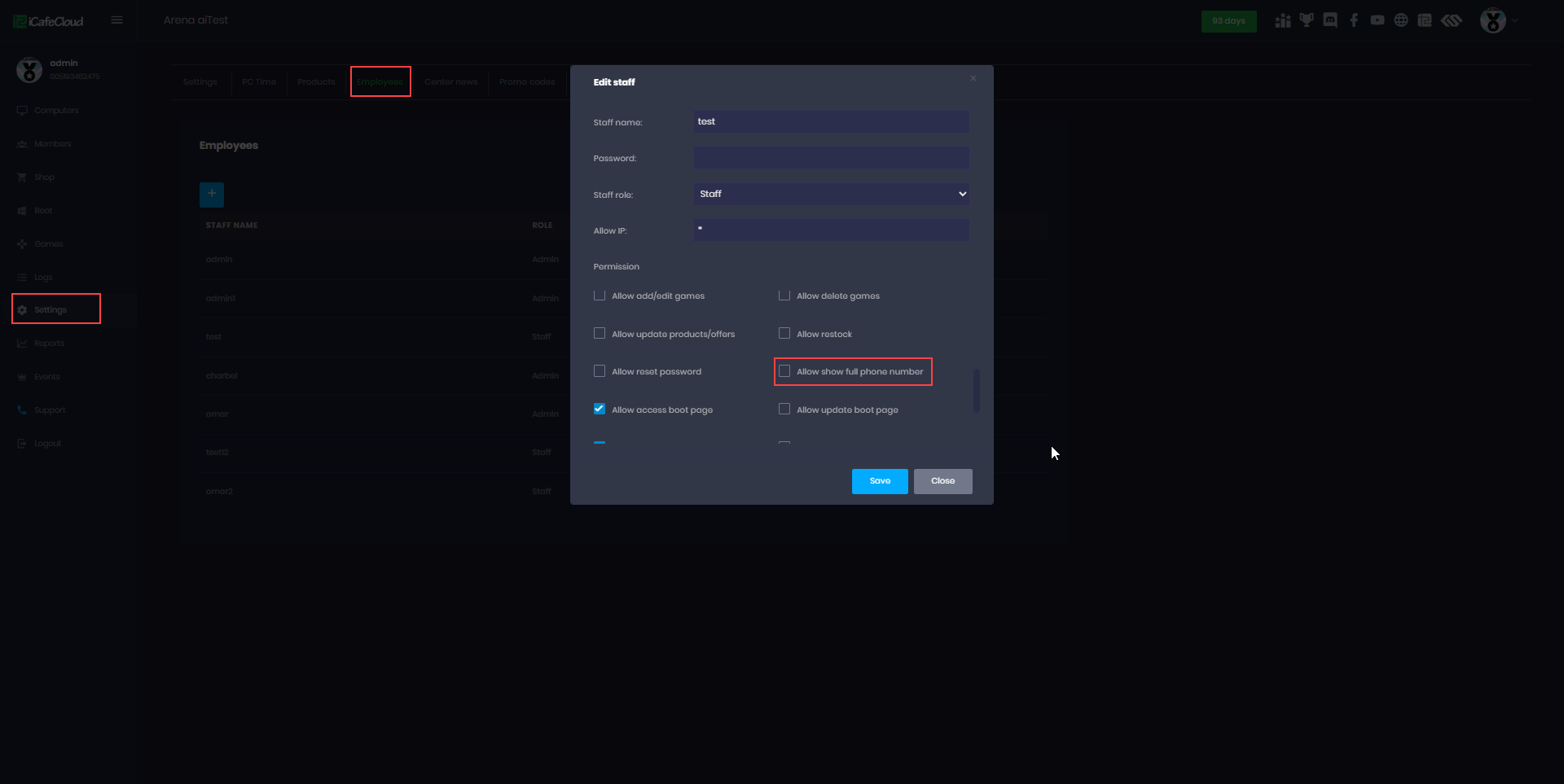Click the leaderboard podium icon

pos(1283,20)
